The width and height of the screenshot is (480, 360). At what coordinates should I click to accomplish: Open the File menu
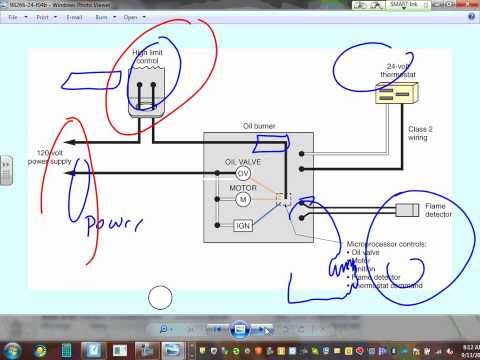(x=13, y=17)
